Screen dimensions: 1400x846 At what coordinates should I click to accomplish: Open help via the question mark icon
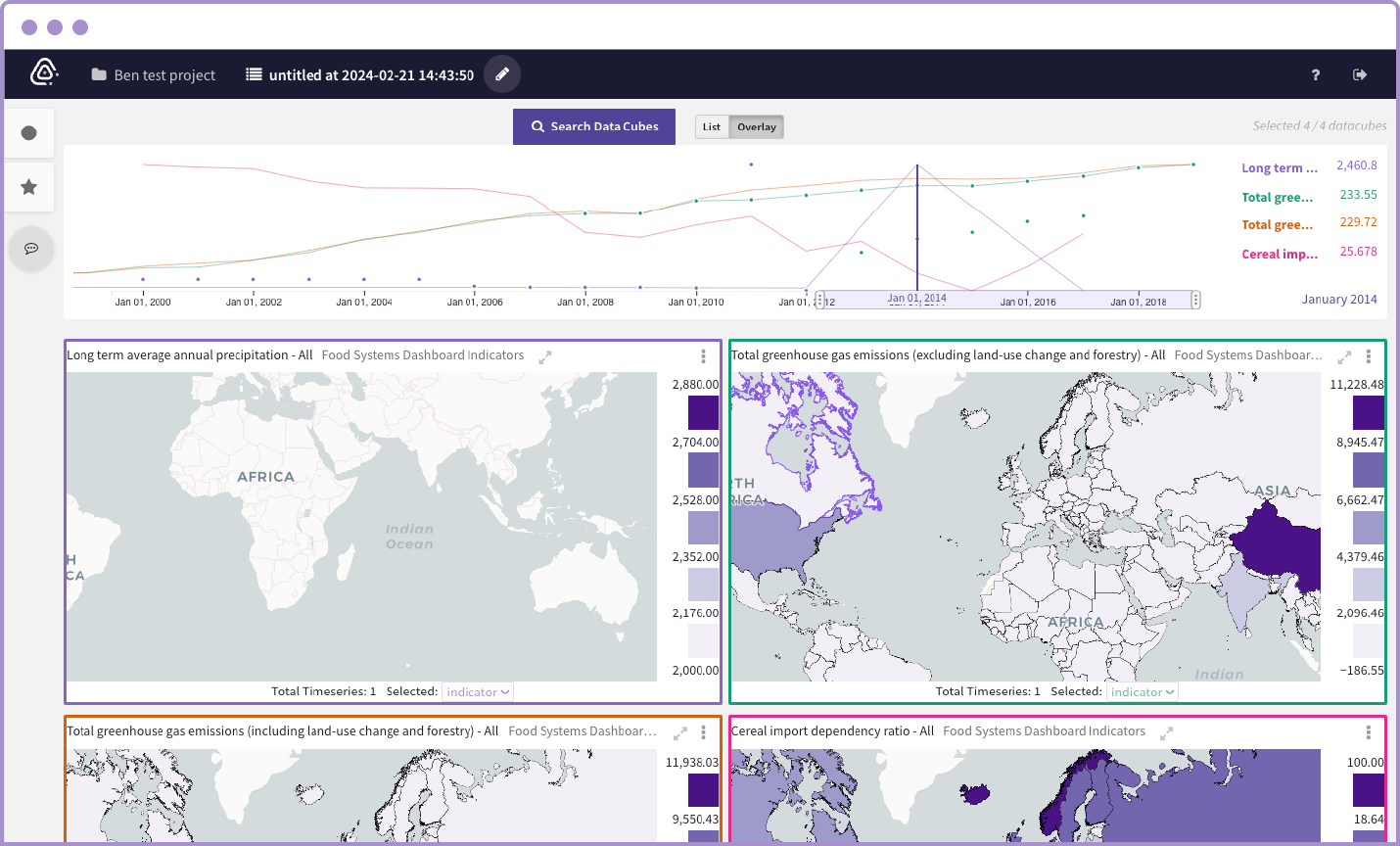pos(1315,74)
